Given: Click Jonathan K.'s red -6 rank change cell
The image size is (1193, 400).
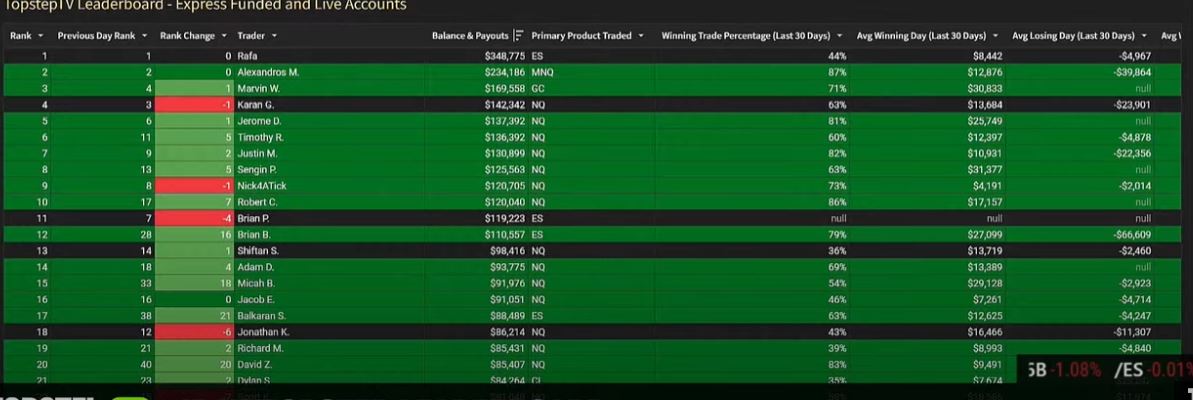Looking at the screenshot, I should [x=193, y=332].
